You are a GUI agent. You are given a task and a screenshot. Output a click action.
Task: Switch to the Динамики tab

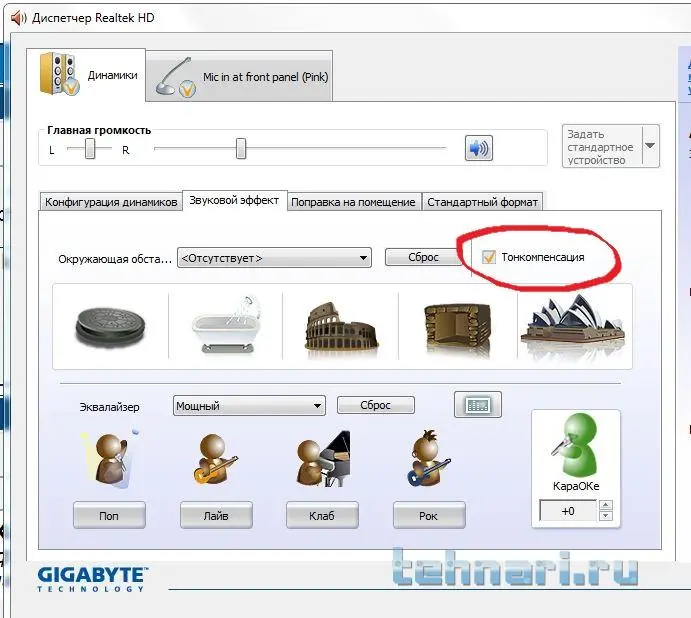86,75
